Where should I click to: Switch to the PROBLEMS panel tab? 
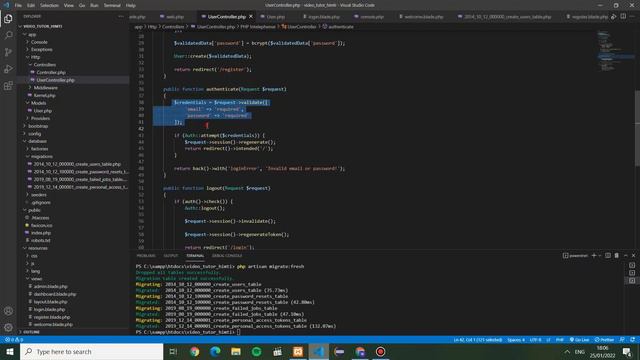[x=146, y=256]
